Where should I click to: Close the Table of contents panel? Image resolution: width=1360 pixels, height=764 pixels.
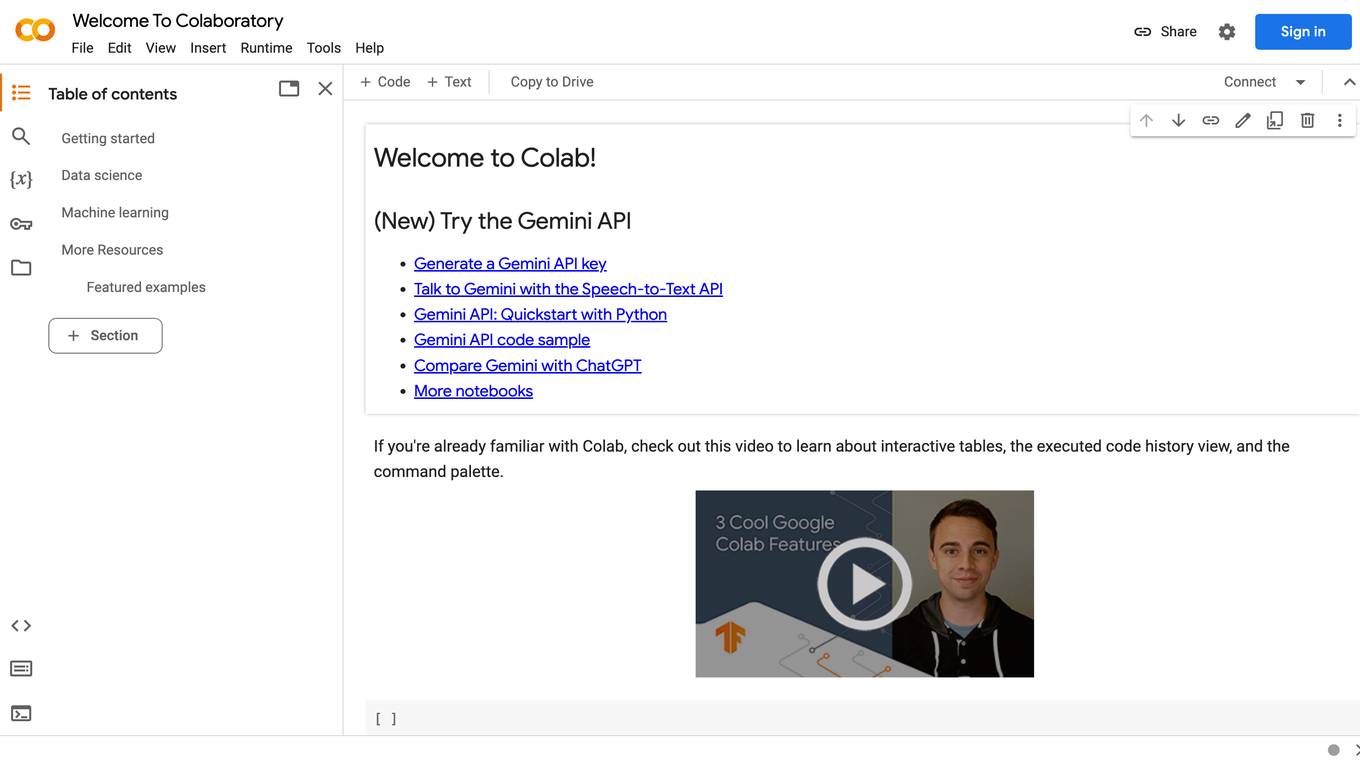pyautogui.click(x=325, y=89)
